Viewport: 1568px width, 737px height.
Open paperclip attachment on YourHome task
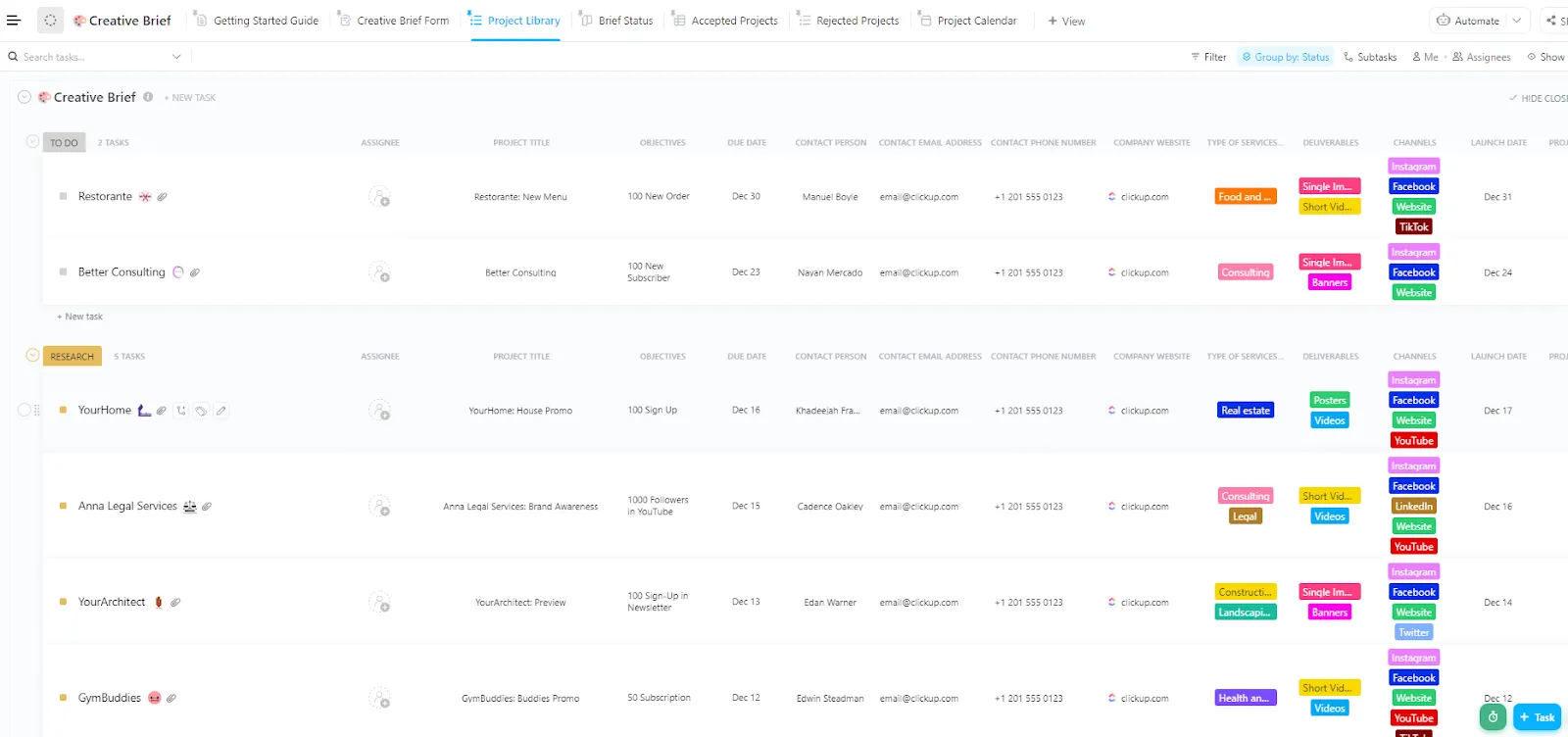tap(162, 411)
